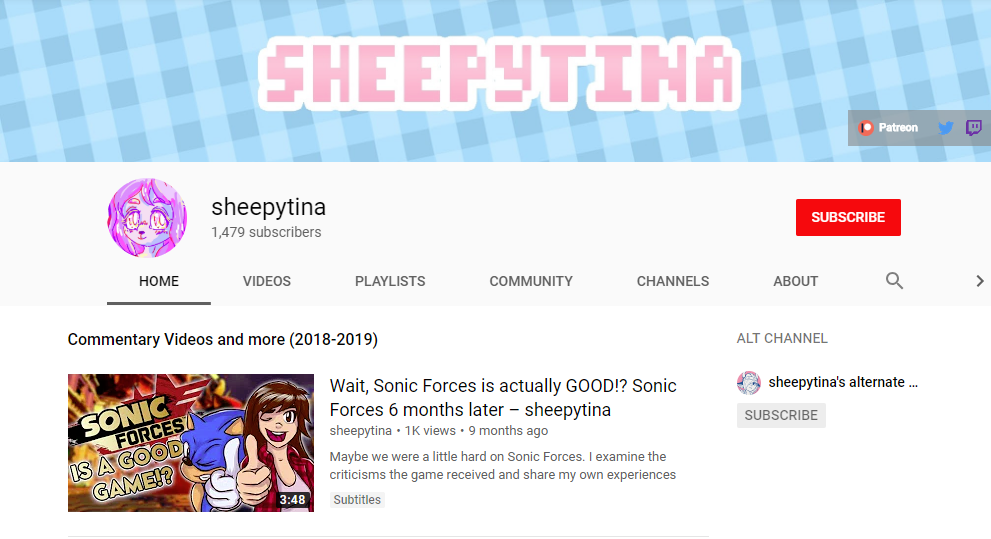Open the Patreon link in banner
Screen dimensions: 991x539
[x=888, y=128]
